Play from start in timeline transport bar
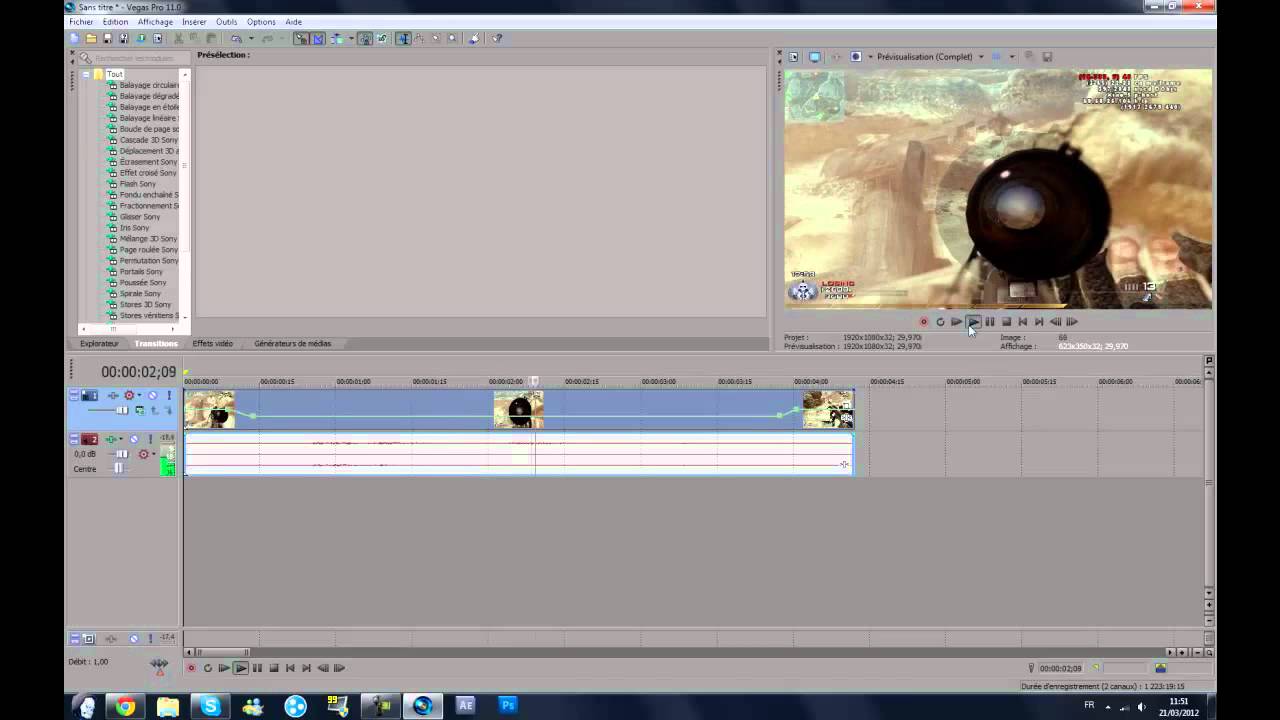This screenshot has width=1280, height=720. tap(224, 668)
